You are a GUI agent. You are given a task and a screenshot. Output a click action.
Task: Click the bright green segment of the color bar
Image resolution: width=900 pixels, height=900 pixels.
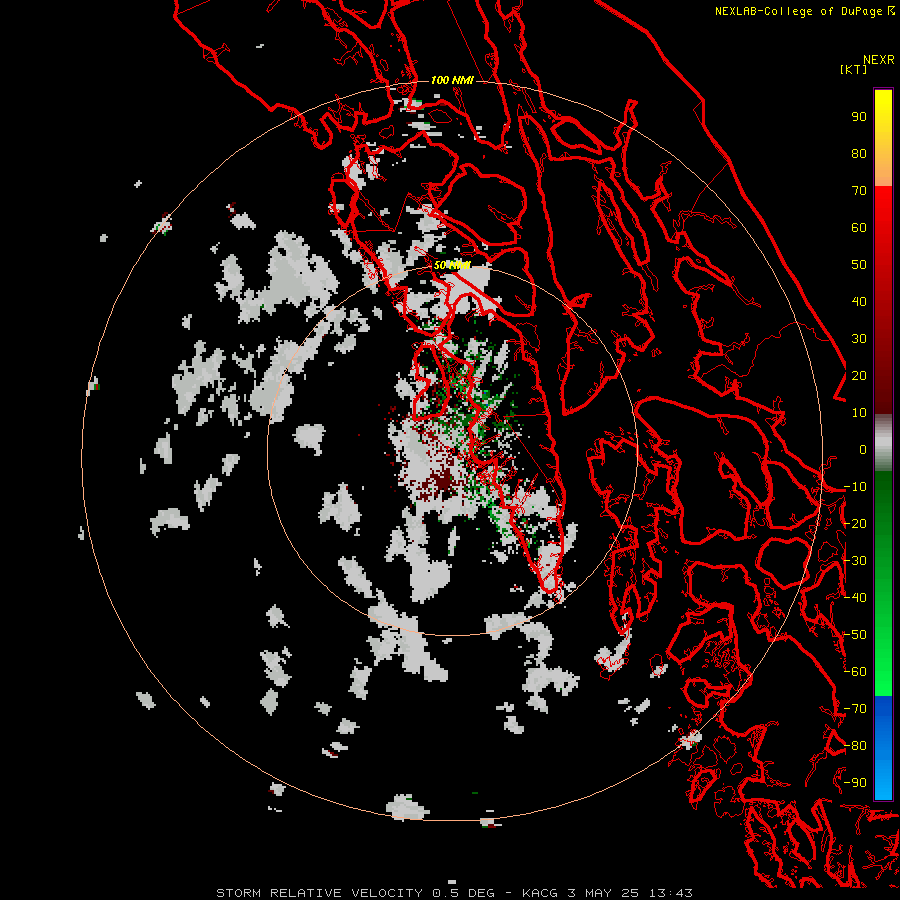pyautogui.click(x=883, y=584)
